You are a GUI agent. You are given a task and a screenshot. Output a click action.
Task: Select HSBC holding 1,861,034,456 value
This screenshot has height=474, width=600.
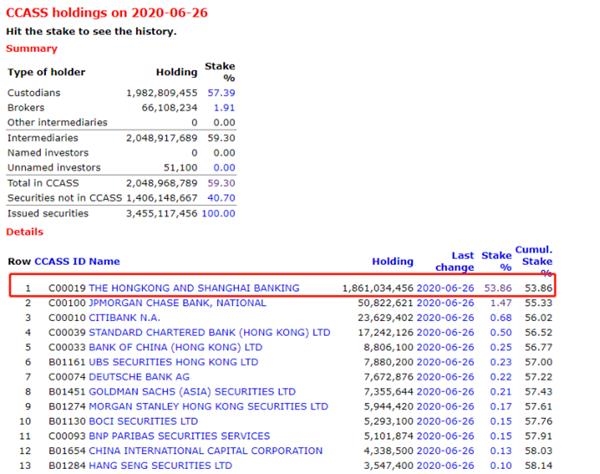pos(378,288)
